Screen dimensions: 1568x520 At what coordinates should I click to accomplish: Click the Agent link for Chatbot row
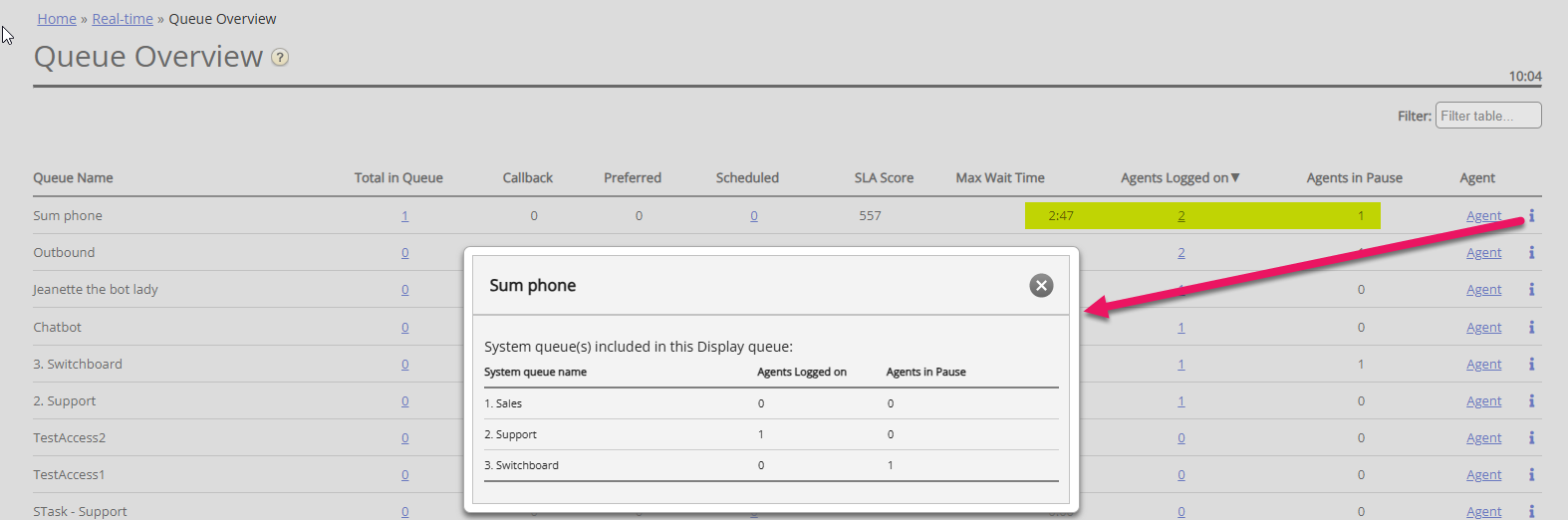tap(1483, 328)
